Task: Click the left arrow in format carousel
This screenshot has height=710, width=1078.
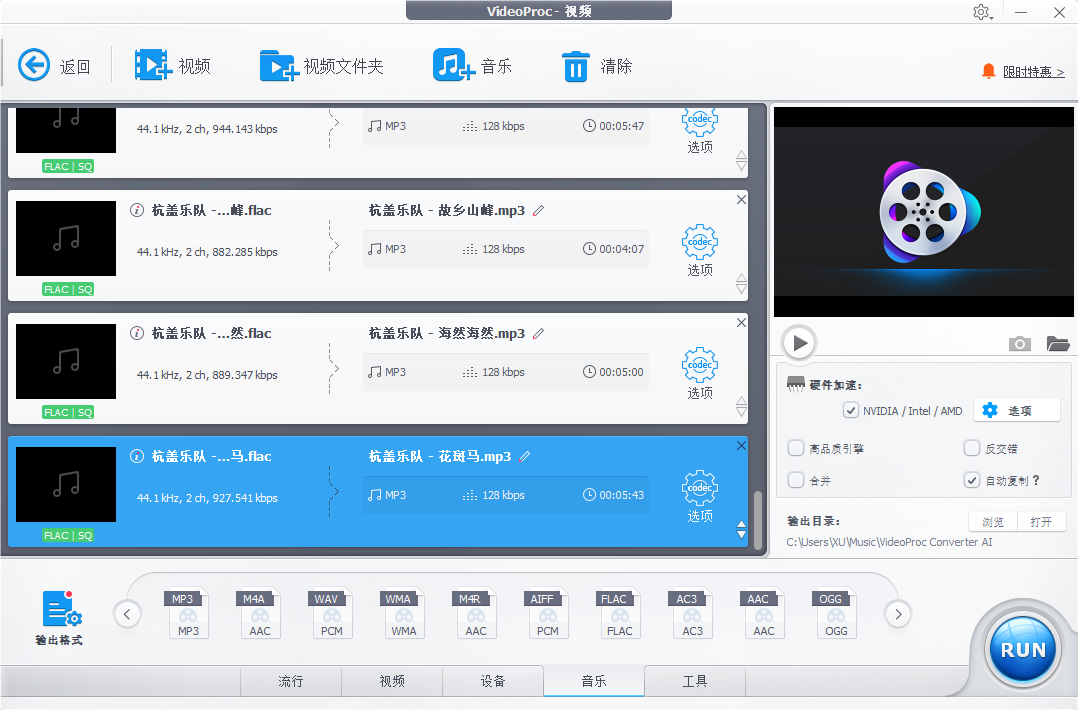Action: [x=127, y=614]
